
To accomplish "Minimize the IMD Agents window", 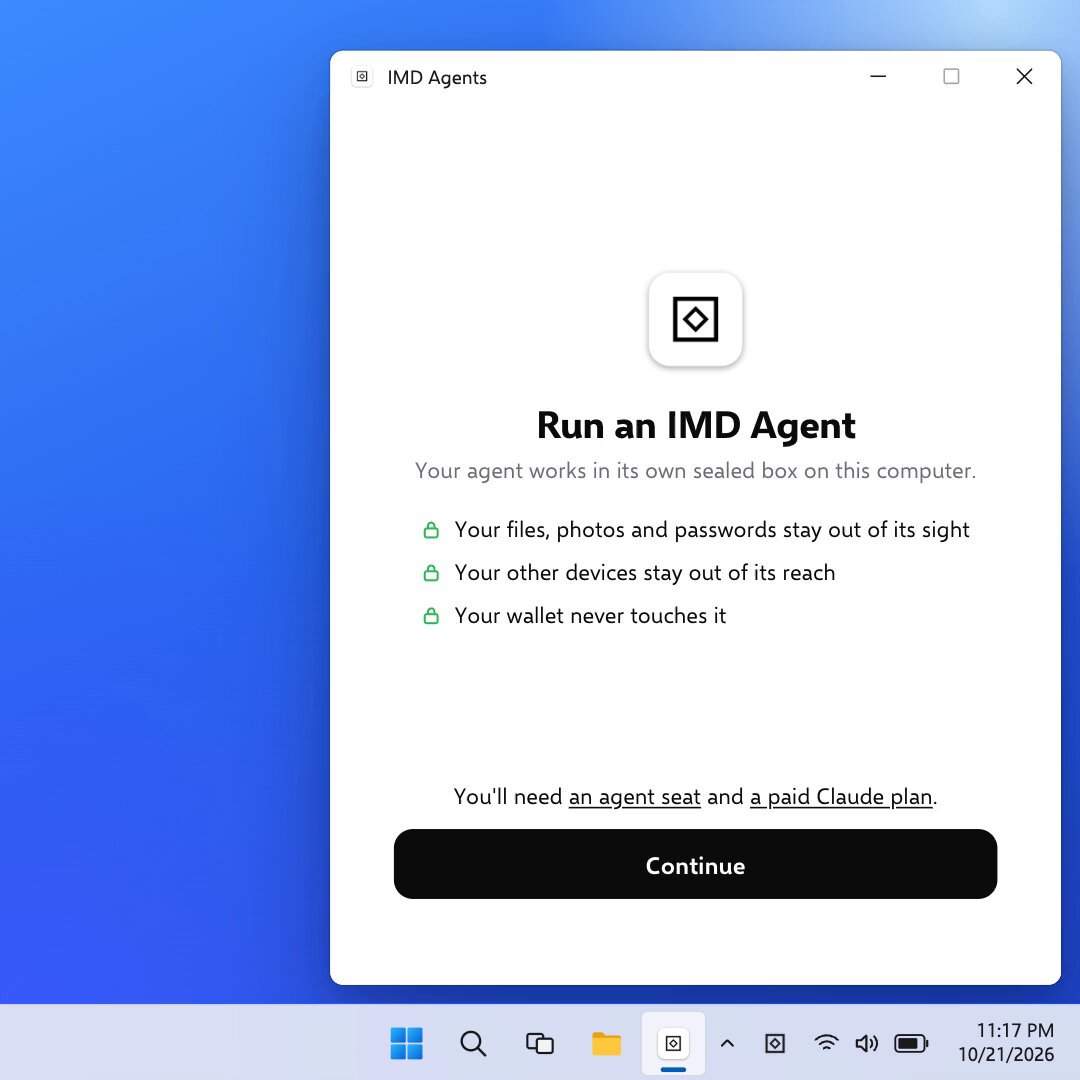I will tap(878, 76).
